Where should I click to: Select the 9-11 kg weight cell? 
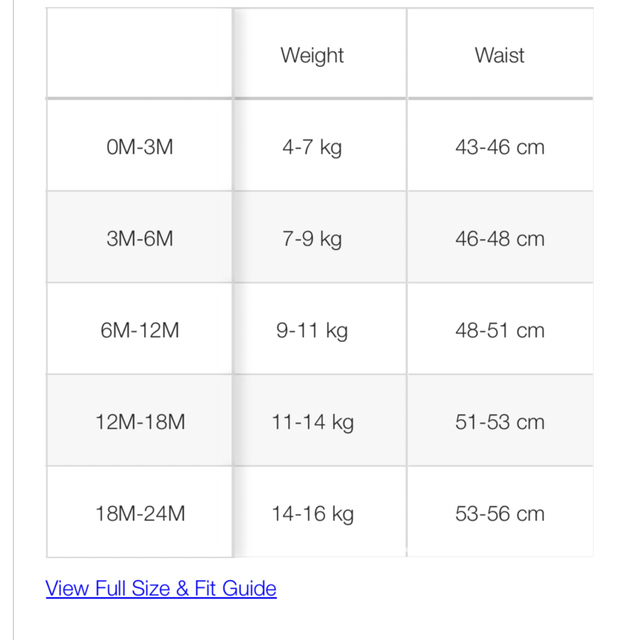click(x=320, y=329)
